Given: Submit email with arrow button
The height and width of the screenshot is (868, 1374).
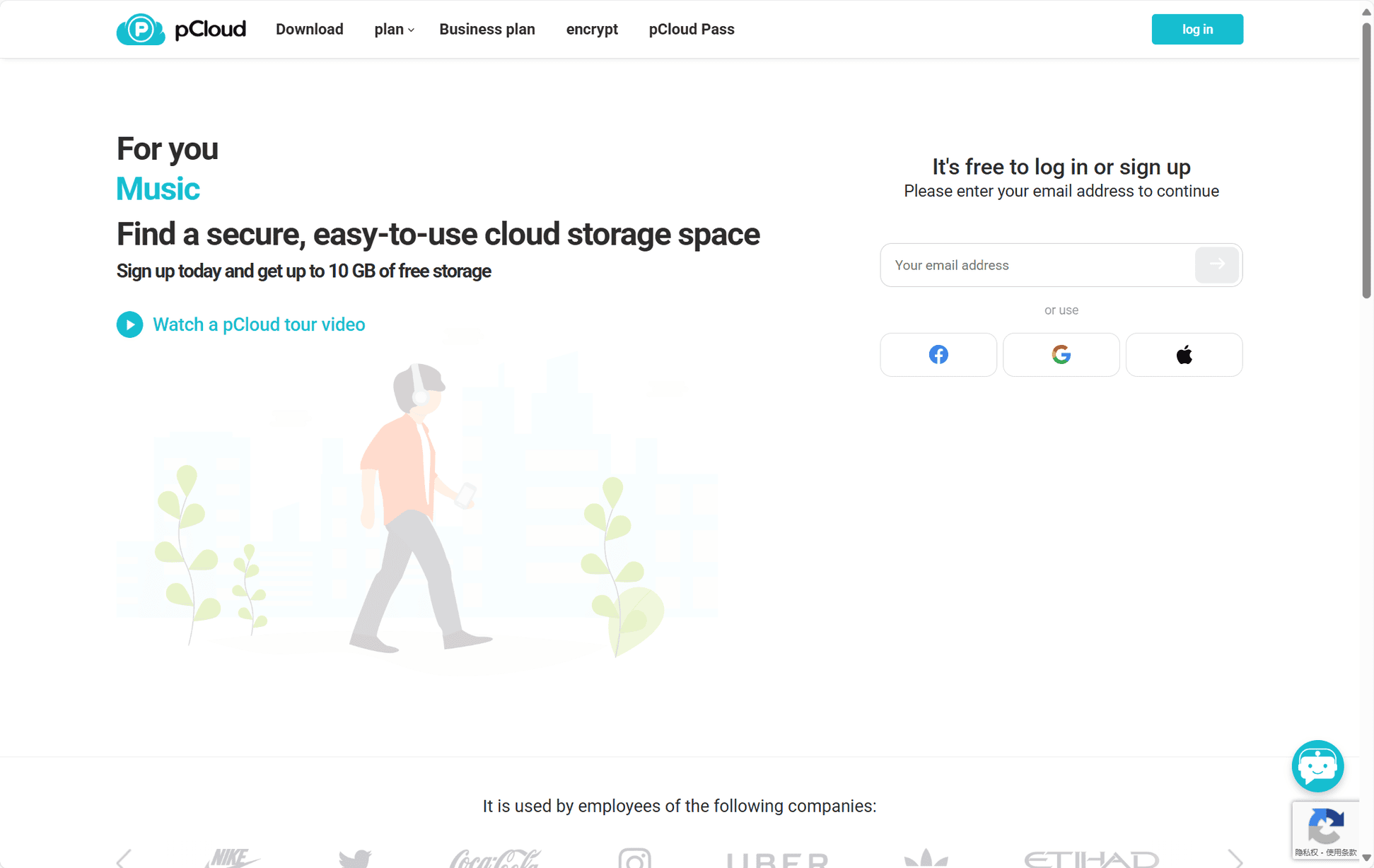Looking at the screenshot, I should (x=1216, y=264).
